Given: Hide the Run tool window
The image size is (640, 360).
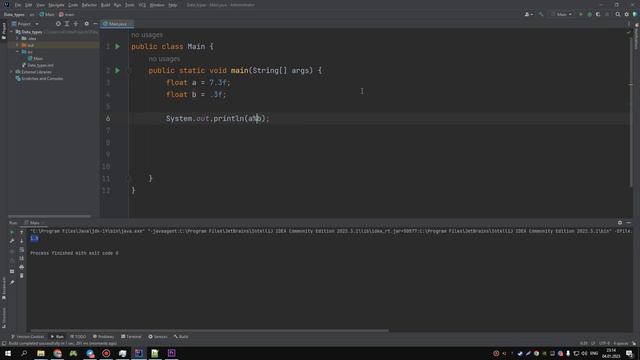Looking at the screenshot, I should tap(629, 223).
